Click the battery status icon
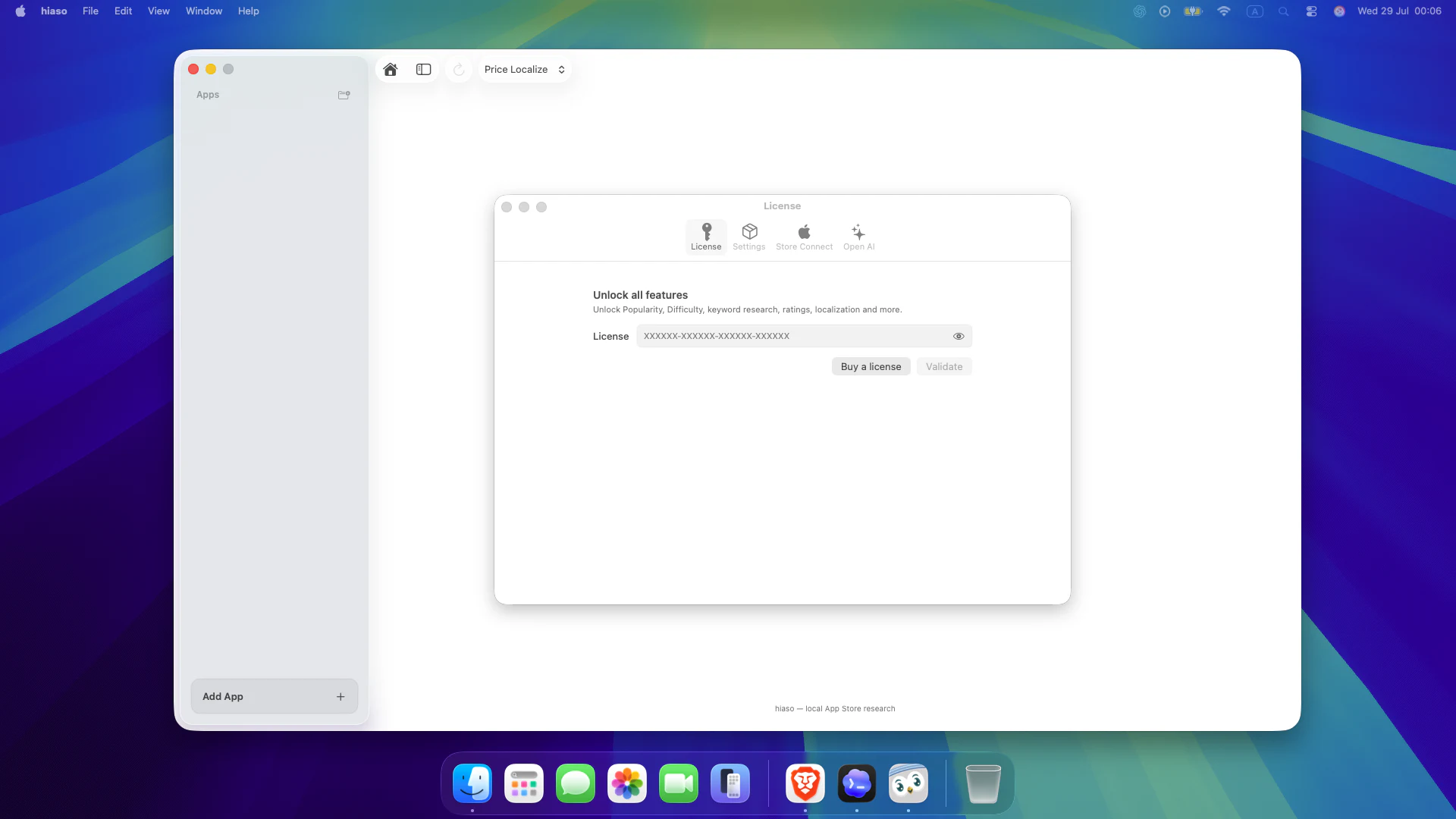This screenshot has height=819, width=1456. pyautogui.click(x=1193, y=11)
